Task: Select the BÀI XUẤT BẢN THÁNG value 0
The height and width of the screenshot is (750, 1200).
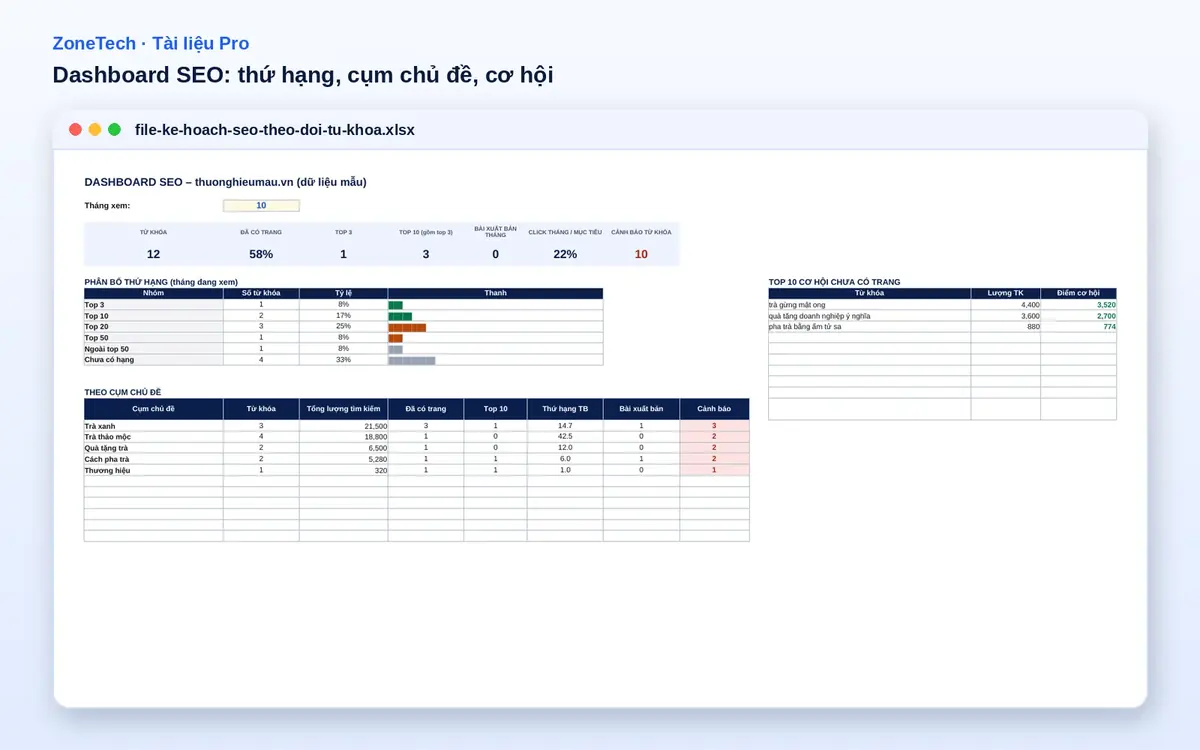Action: [x=495, y=254]
